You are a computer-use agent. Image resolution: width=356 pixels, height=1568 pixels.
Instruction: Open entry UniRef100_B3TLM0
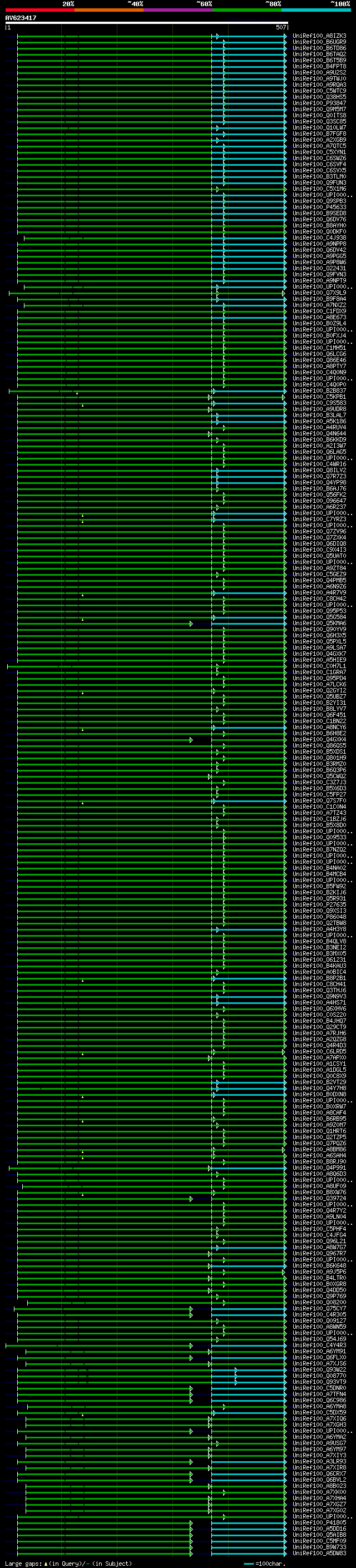(319, 176)
